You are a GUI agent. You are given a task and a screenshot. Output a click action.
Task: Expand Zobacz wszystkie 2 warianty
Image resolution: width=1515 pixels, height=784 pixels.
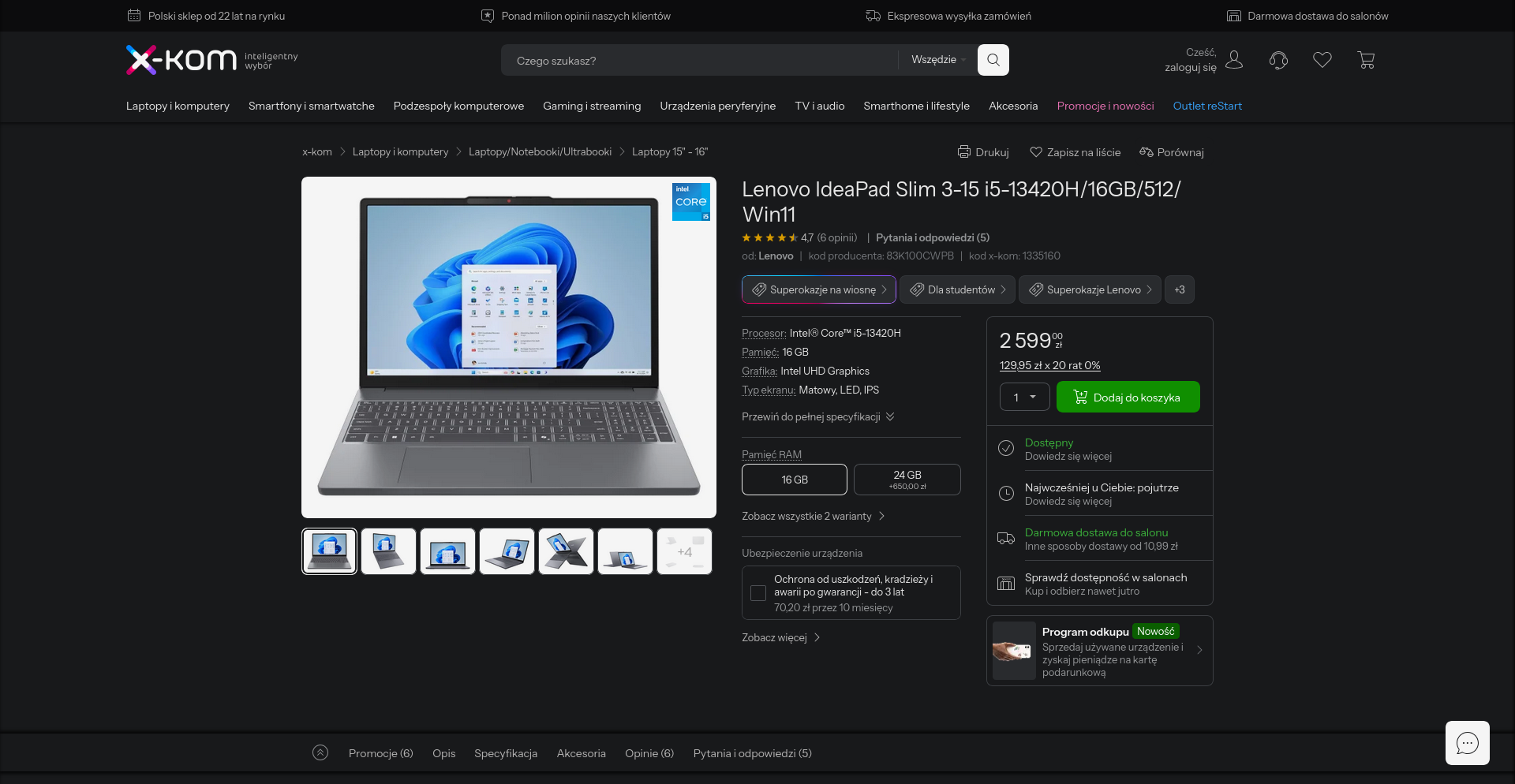814,516
